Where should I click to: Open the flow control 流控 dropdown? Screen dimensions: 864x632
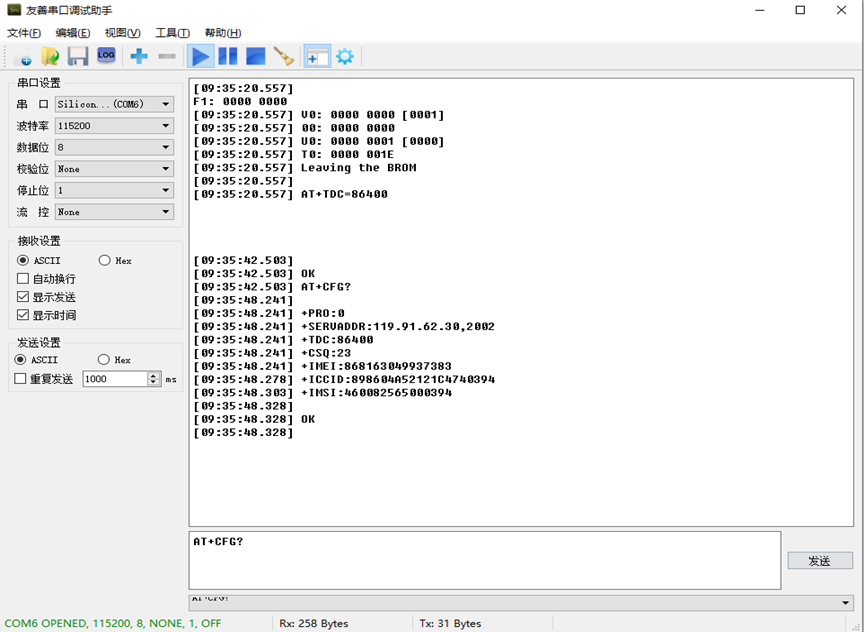115,212
